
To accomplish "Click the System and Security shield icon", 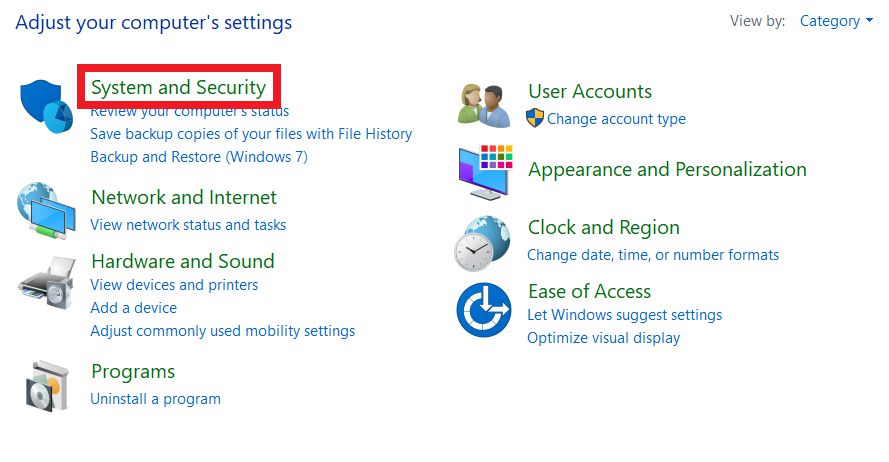I will click(x=46, y=105).
